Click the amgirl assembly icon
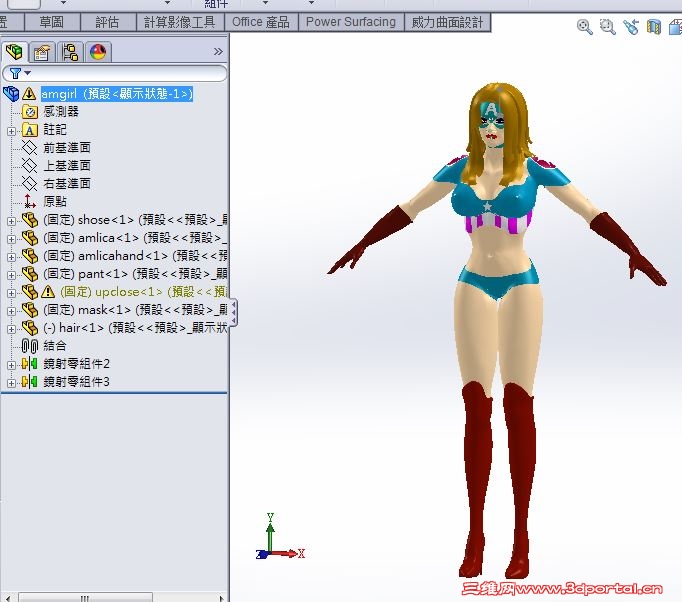The width and height of the screenshot is (682, 602). point(11,94)
